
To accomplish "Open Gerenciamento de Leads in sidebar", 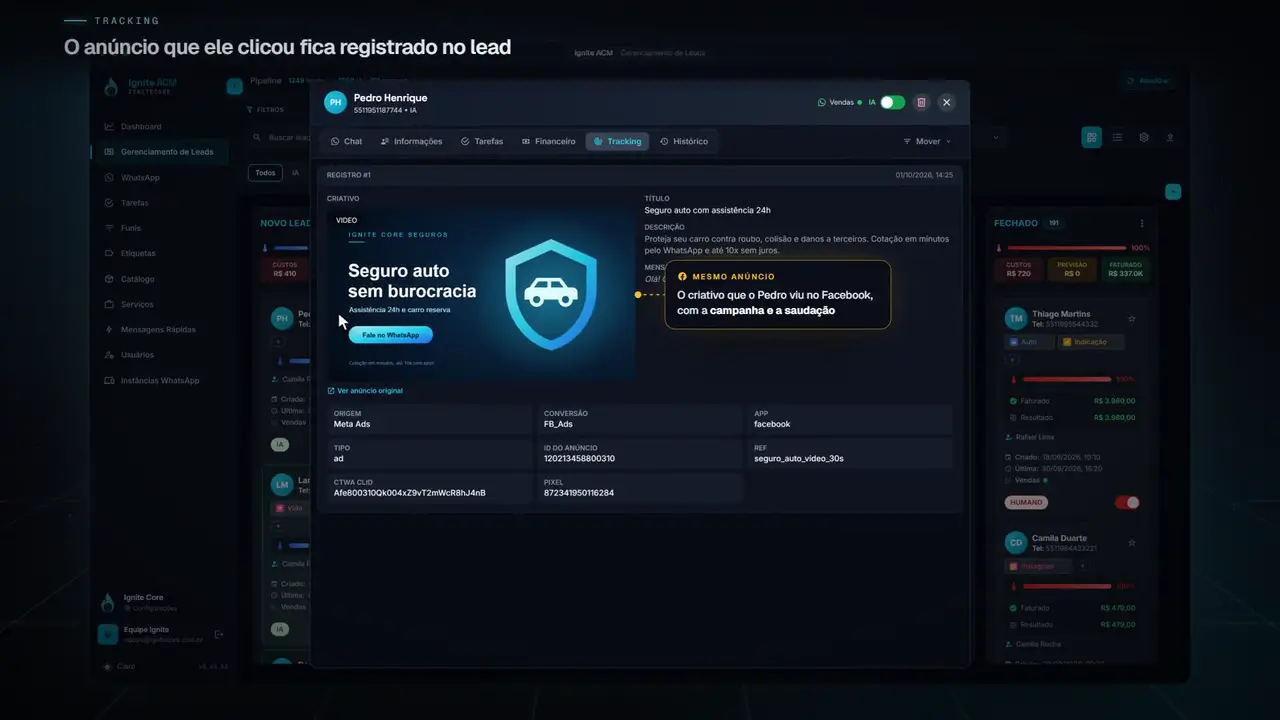I will [160, 152].
